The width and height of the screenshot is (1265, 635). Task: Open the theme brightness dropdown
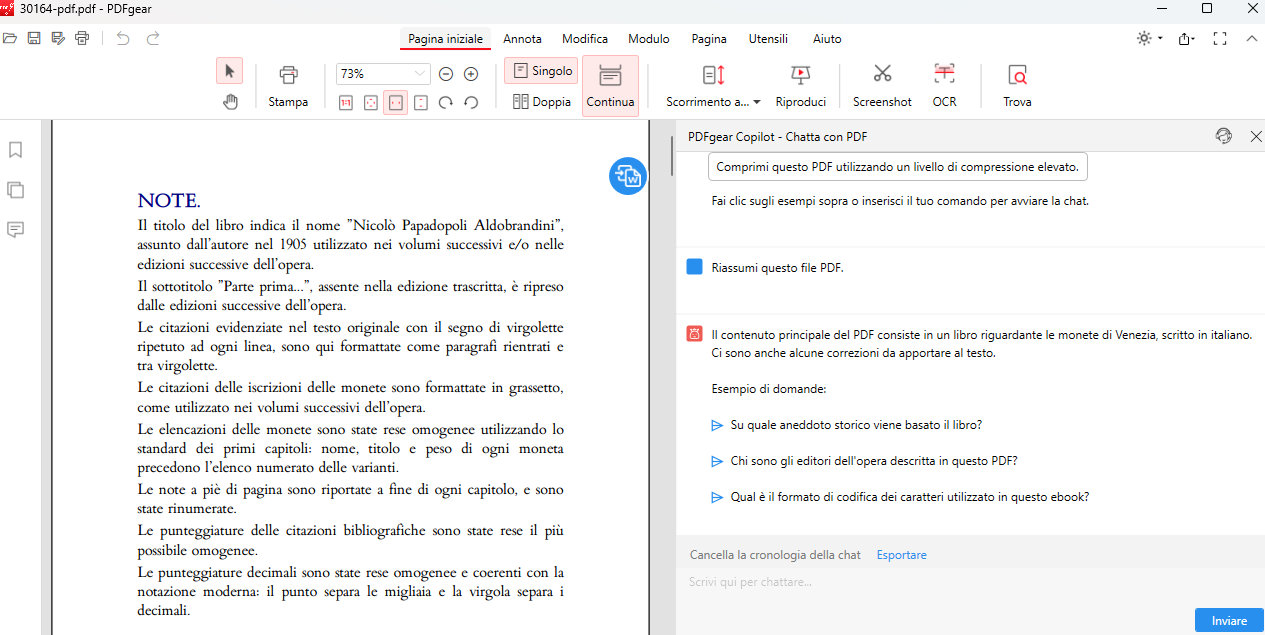(x=1149, y=39)
